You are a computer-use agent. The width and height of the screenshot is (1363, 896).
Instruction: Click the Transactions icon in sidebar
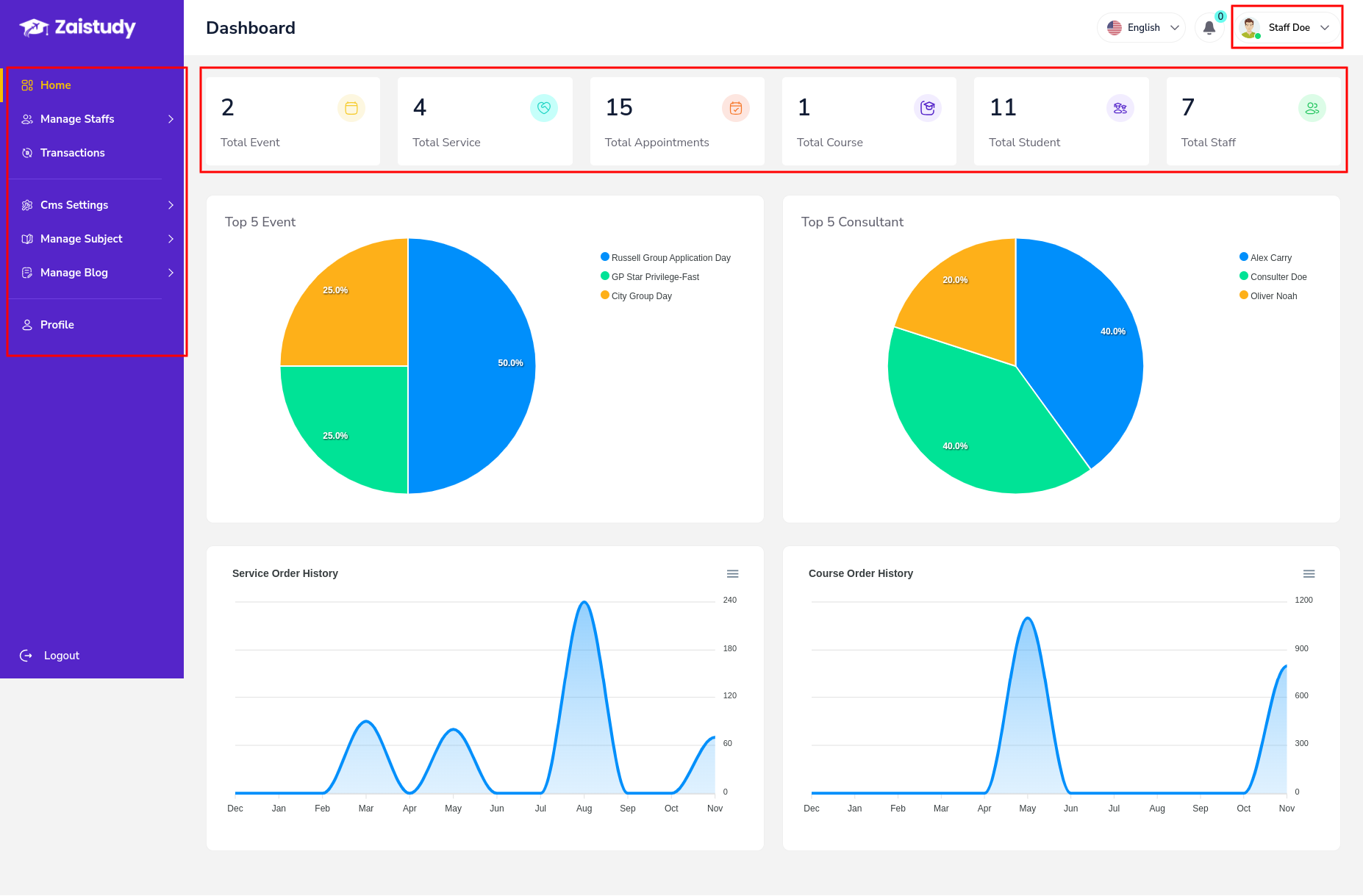coord(27,153)
